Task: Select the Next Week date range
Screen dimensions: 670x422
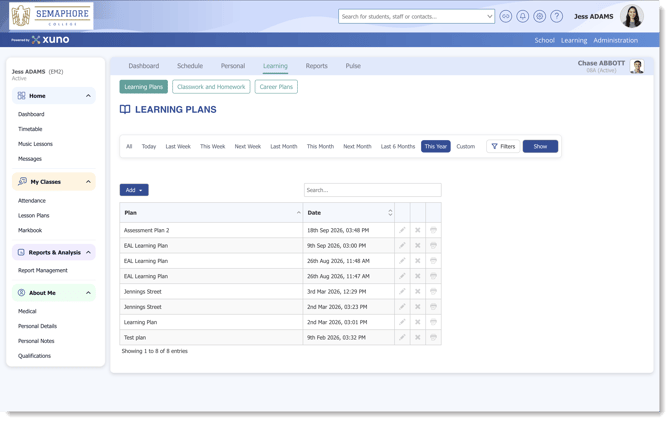Action: 247,147
